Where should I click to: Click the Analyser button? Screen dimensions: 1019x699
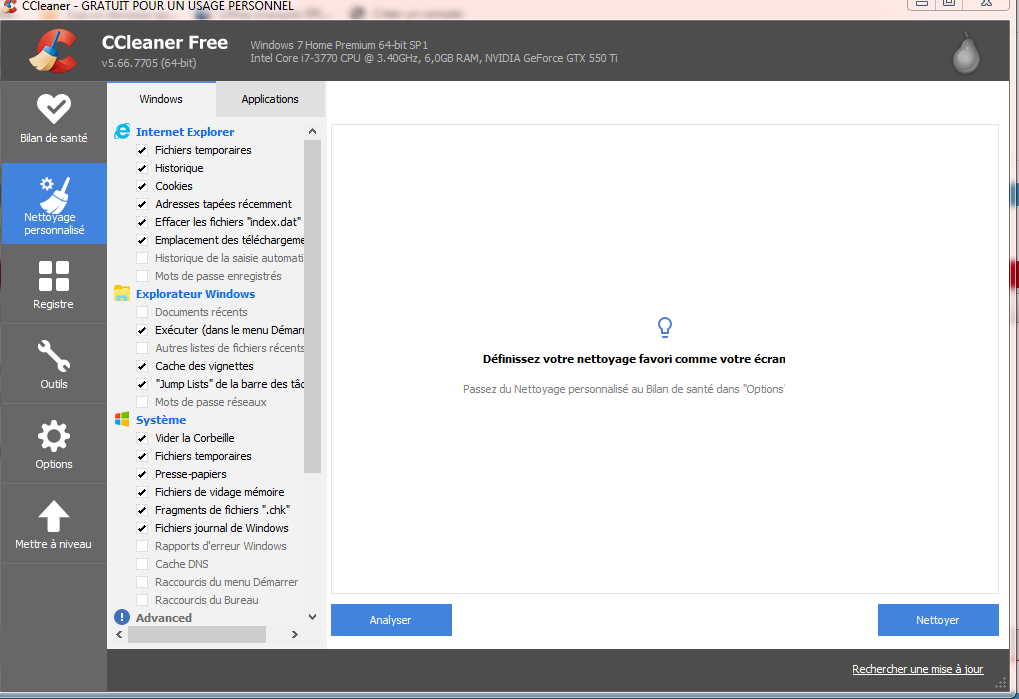391,620
